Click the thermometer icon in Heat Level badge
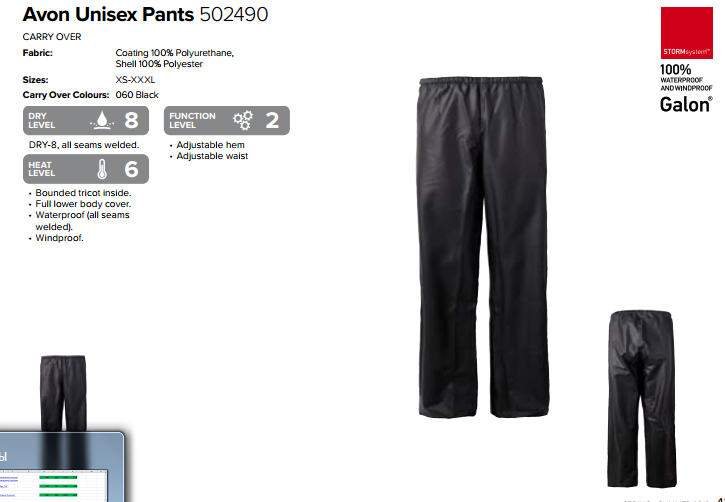Viewport: 725px width, 502px height. click(102, 169)
